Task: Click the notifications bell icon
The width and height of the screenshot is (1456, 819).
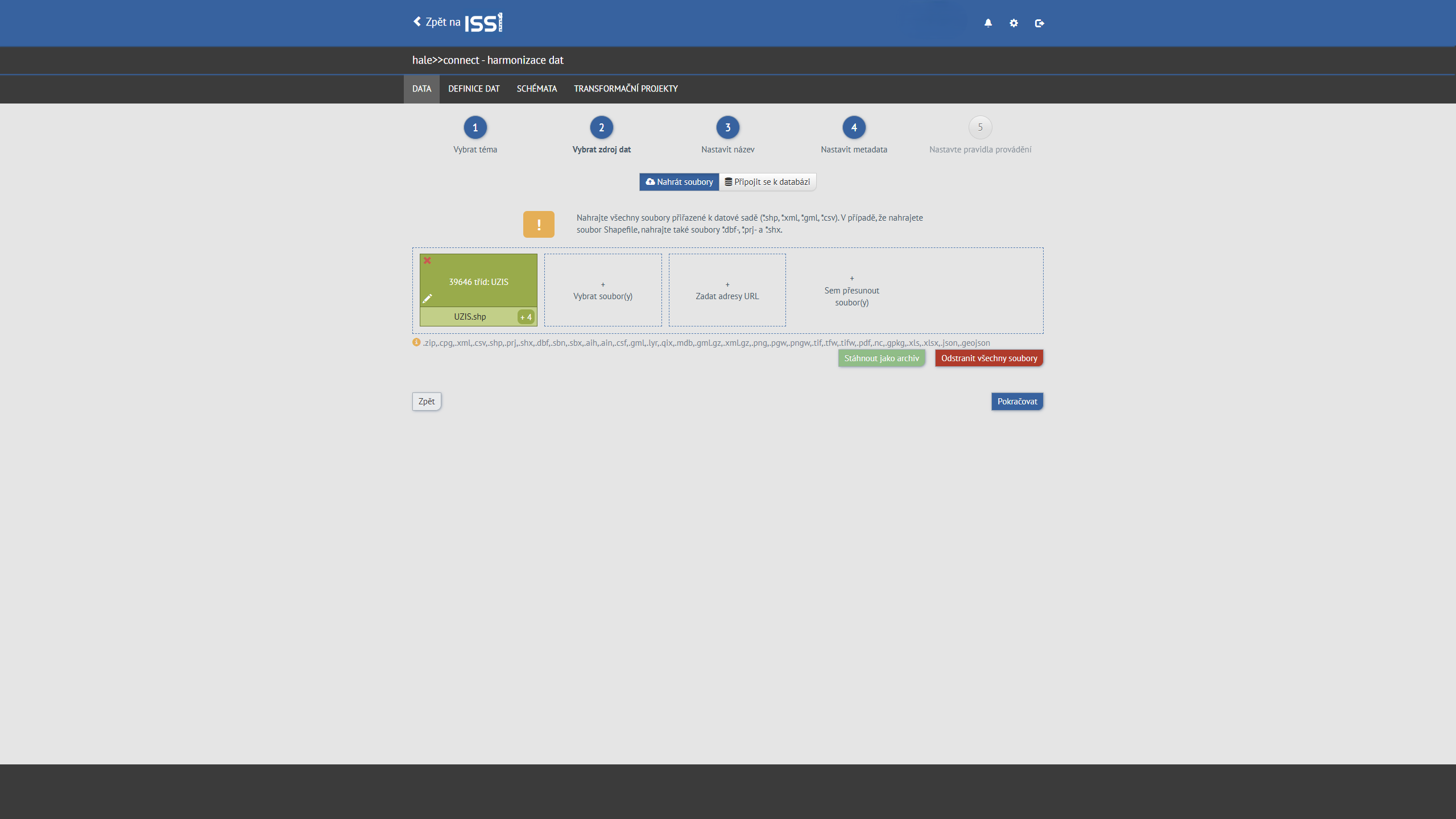Action: coord(988,23)
